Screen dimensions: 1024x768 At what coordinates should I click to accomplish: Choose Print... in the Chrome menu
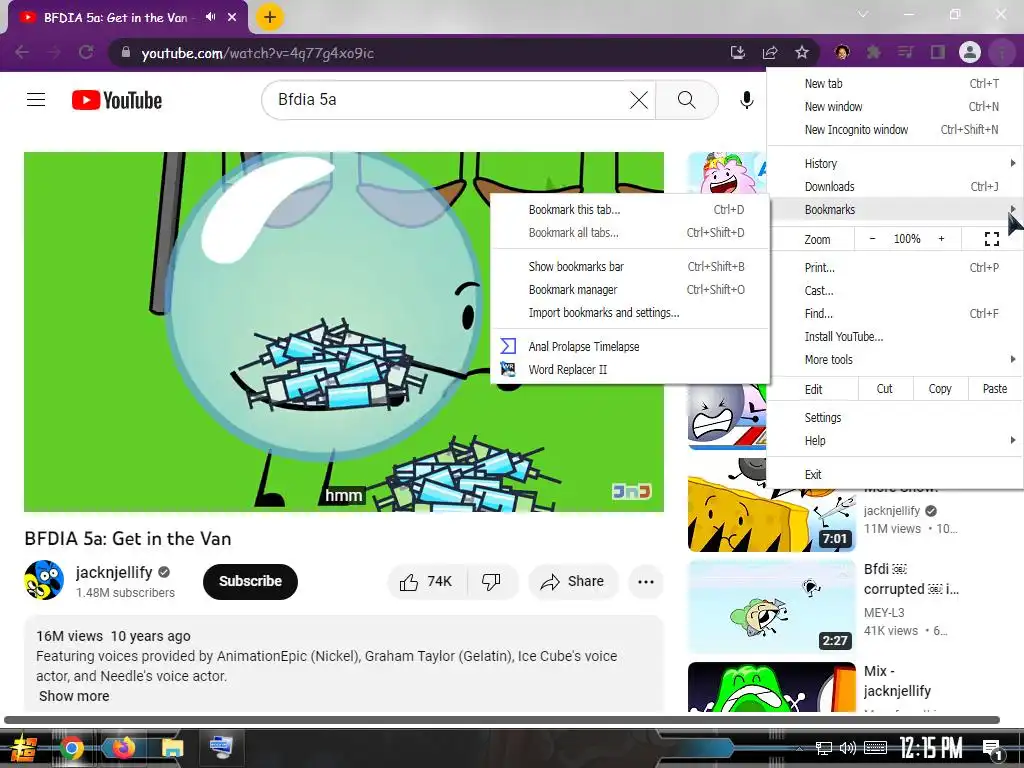[x=895, y=267]
